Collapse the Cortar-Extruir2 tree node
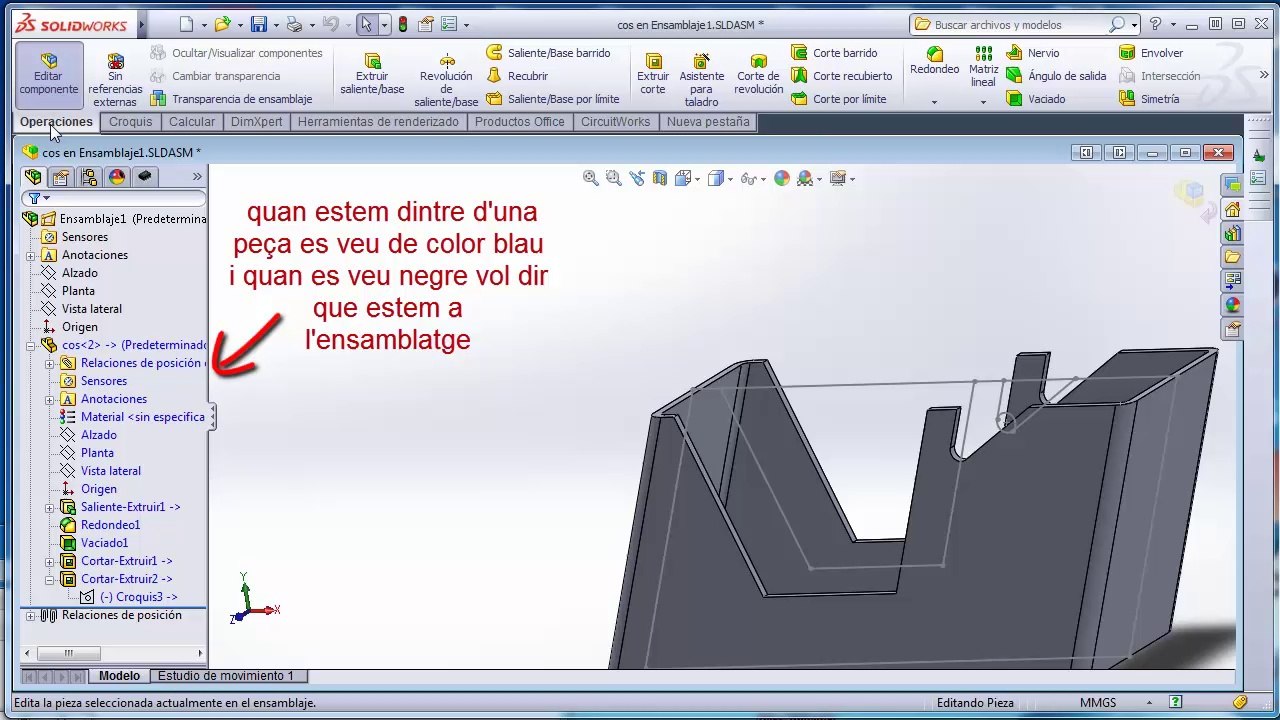 point(49,580)
